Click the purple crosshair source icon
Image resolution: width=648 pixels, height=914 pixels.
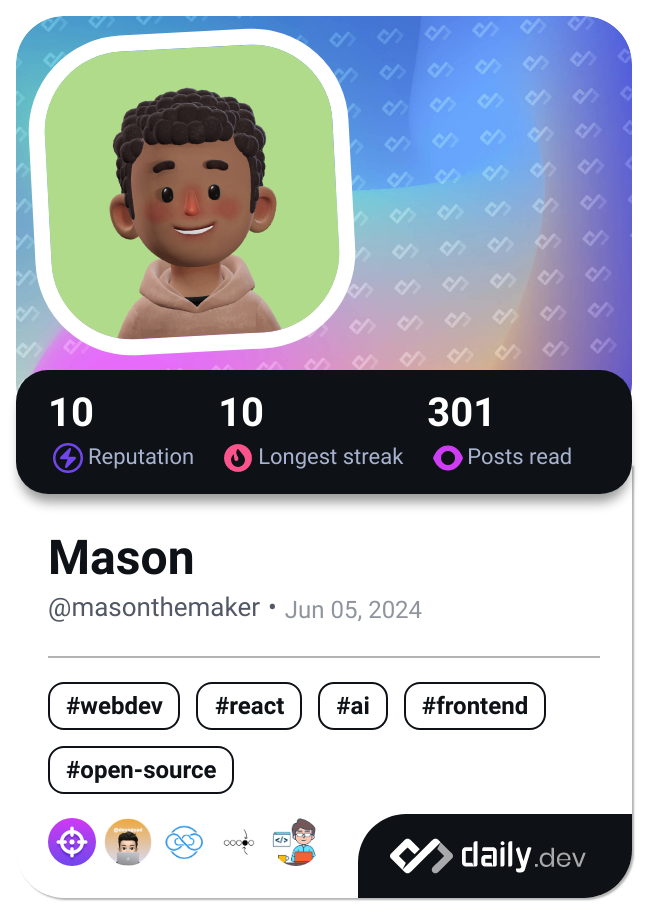coord(72,842)
